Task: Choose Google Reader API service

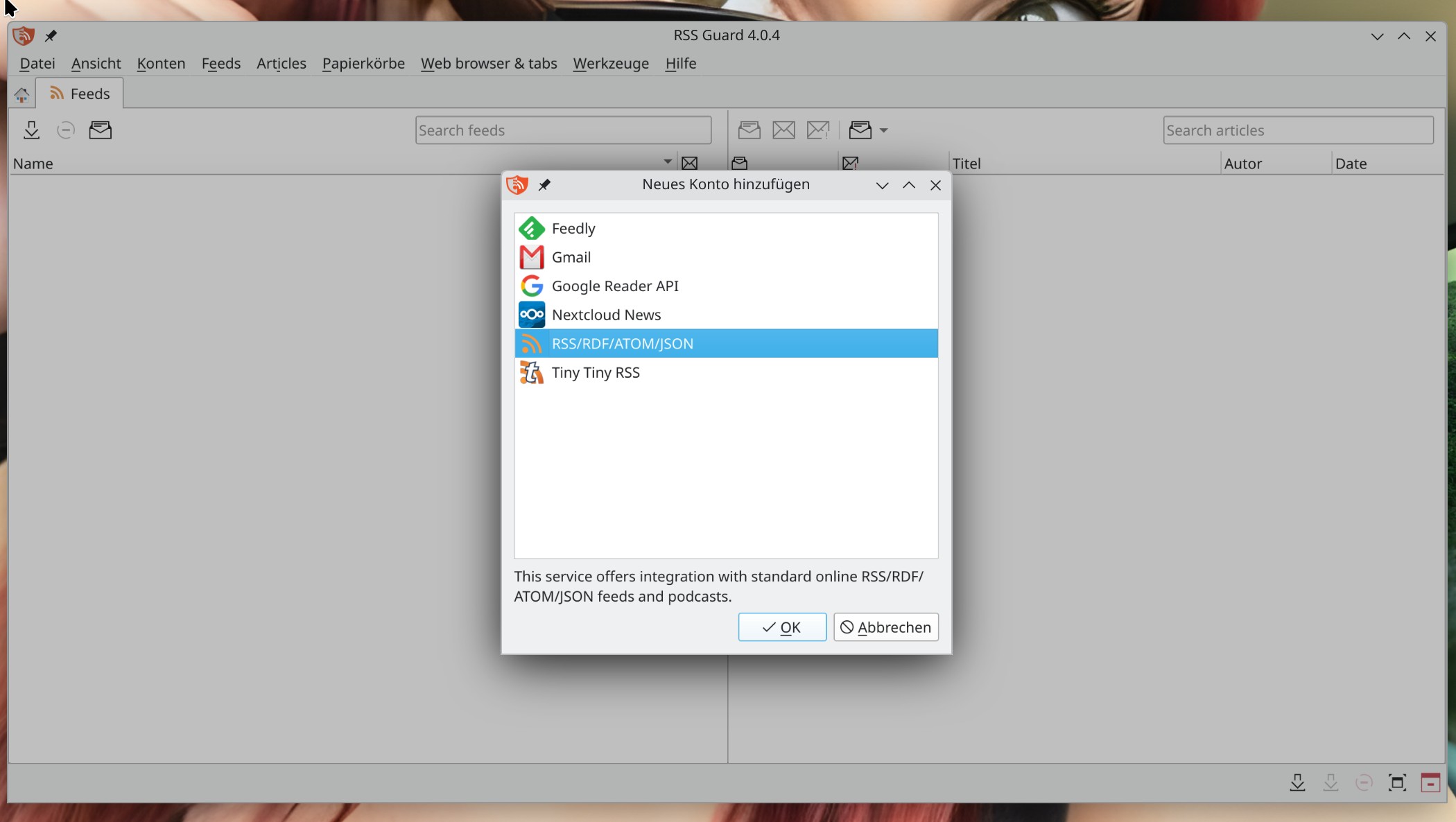Action: coord(726,286)
